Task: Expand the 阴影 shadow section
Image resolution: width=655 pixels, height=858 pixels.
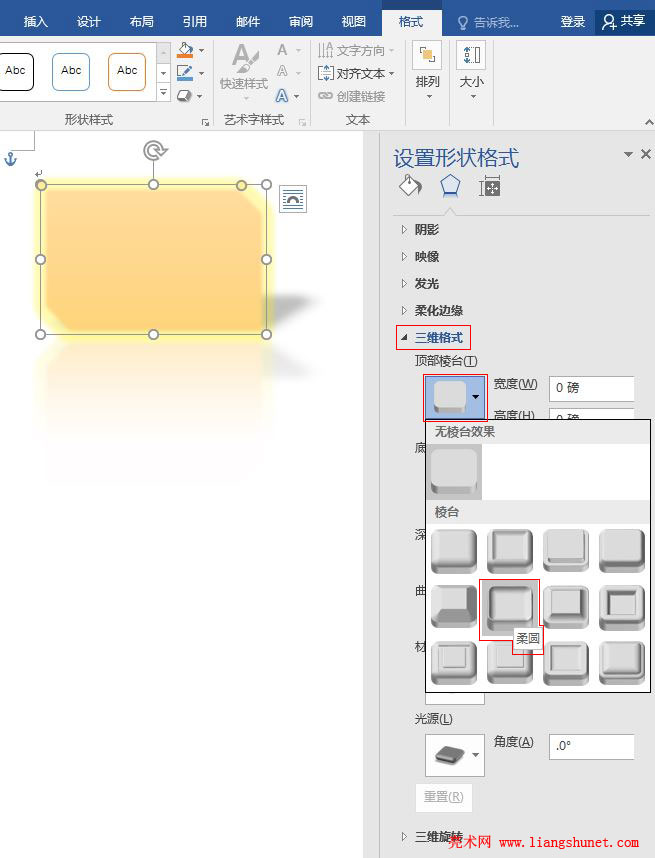Action: click(427, 229)
